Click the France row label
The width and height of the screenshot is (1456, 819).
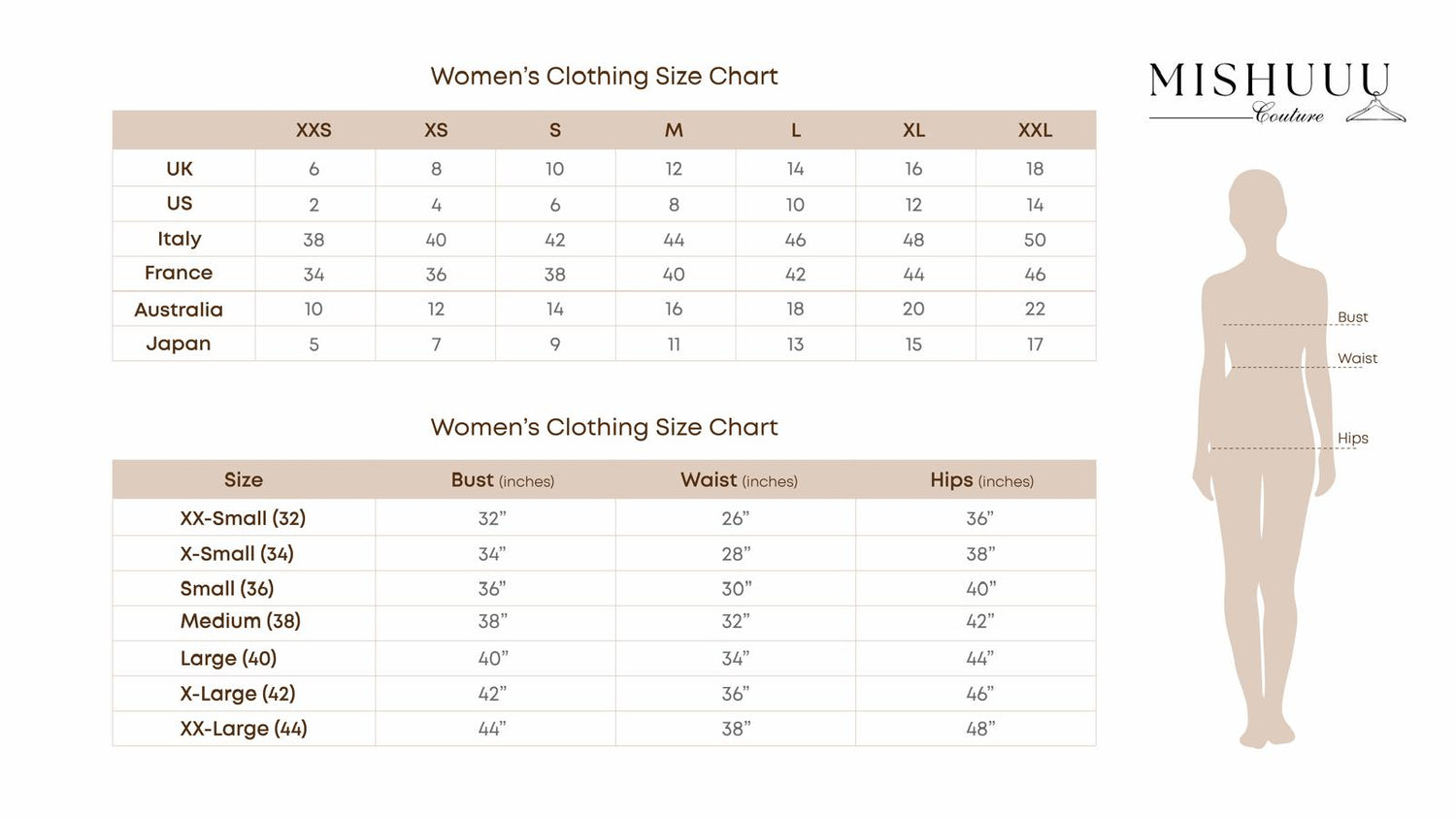(179, 274)
